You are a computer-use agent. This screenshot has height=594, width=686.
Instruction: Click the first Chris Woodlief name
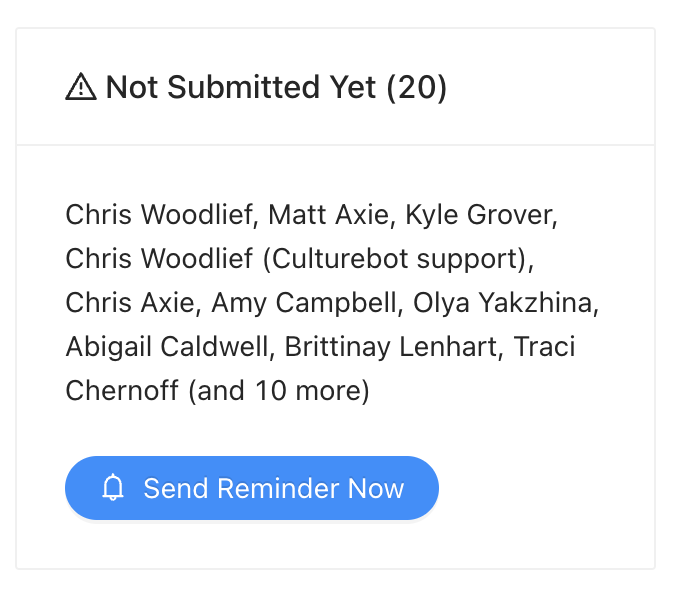click(162, 215)
